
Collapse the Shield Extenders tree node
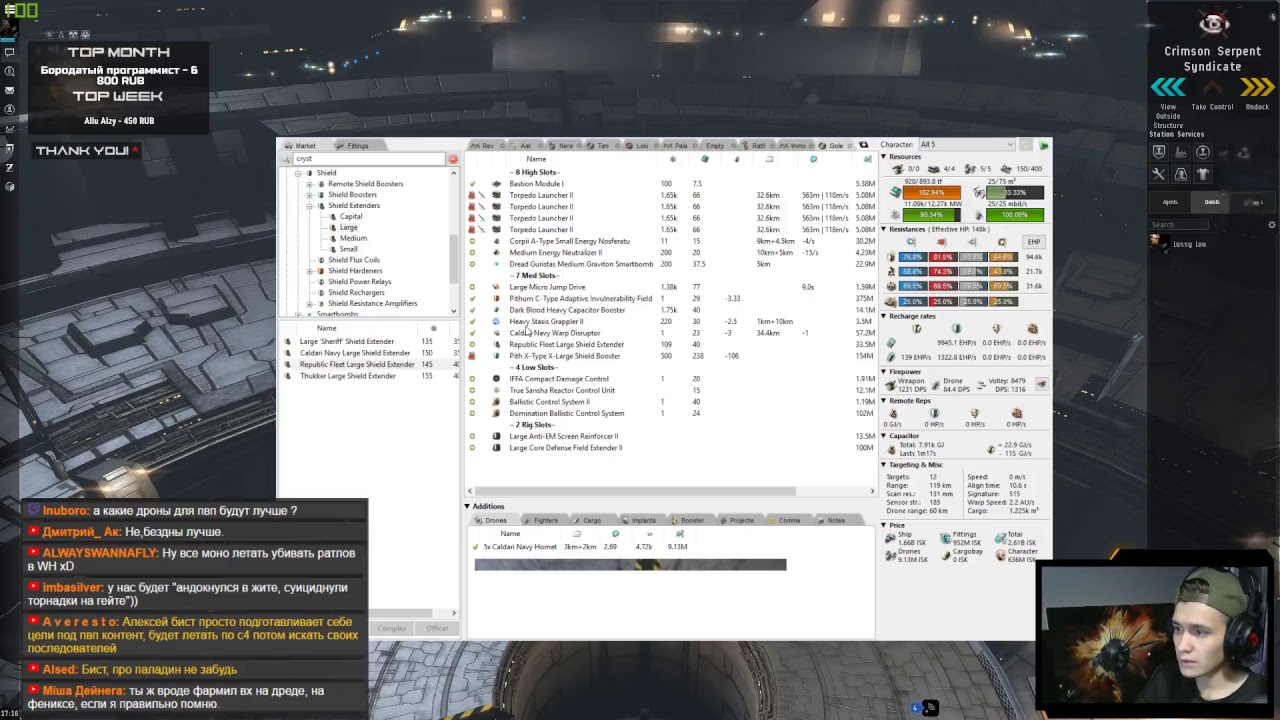310,206
